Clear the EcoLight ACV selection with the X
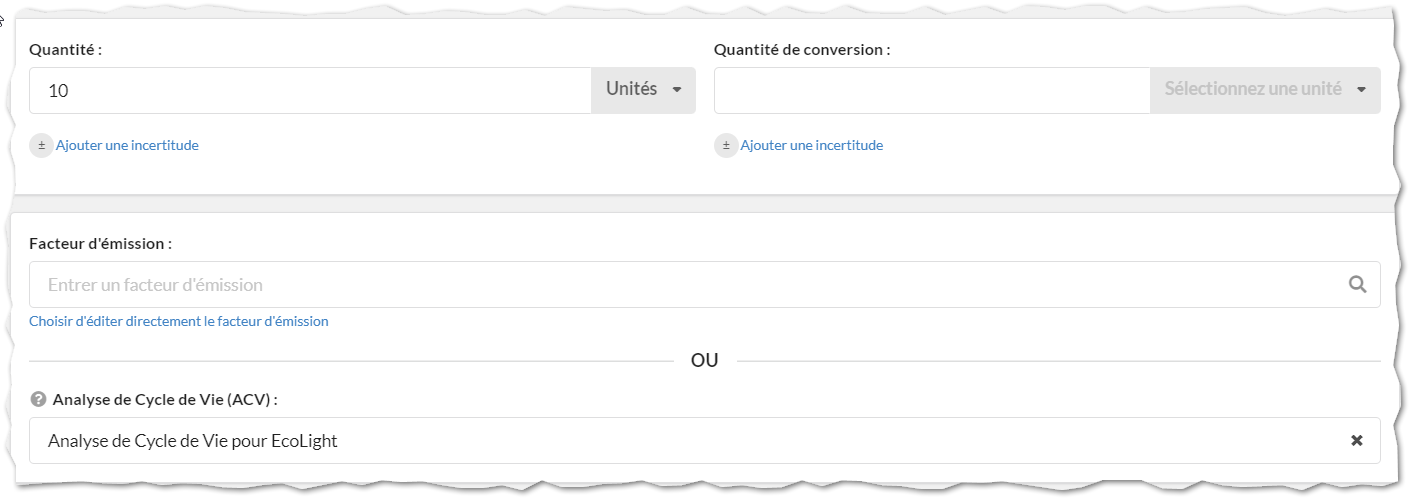Image resolution: width=1411 pixels, height=500 pixels. coord(1357,440)
